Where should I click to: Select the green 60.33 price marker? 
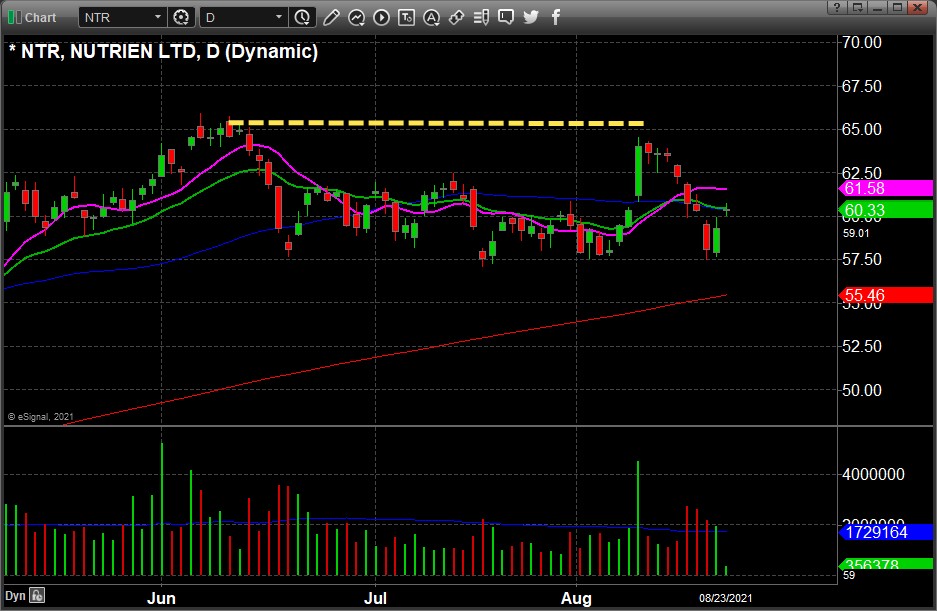(885, 210)
